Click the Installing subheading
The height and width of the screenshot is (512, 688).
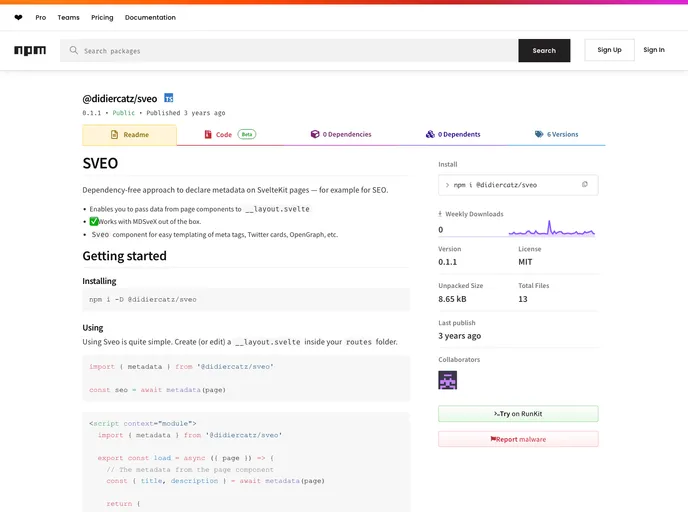[x=99, y=281]
